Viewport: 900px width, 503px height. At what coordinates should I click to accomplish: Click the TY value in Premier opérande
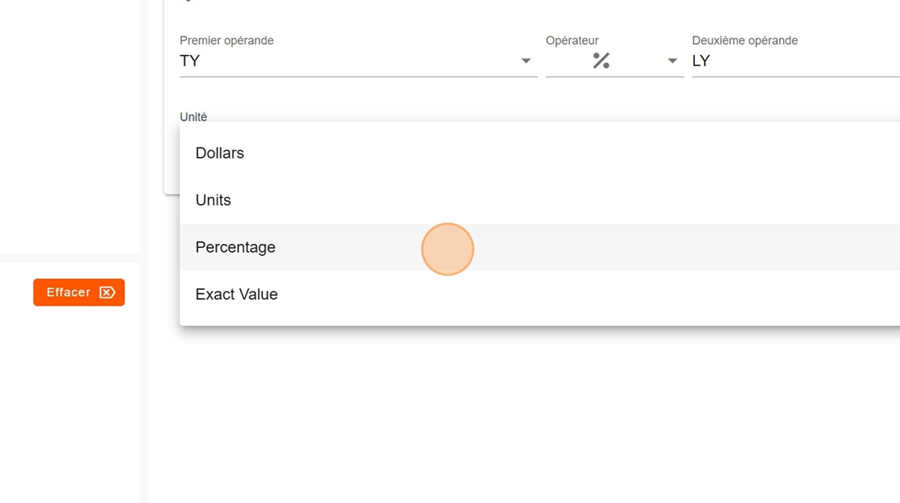point(190,61)
